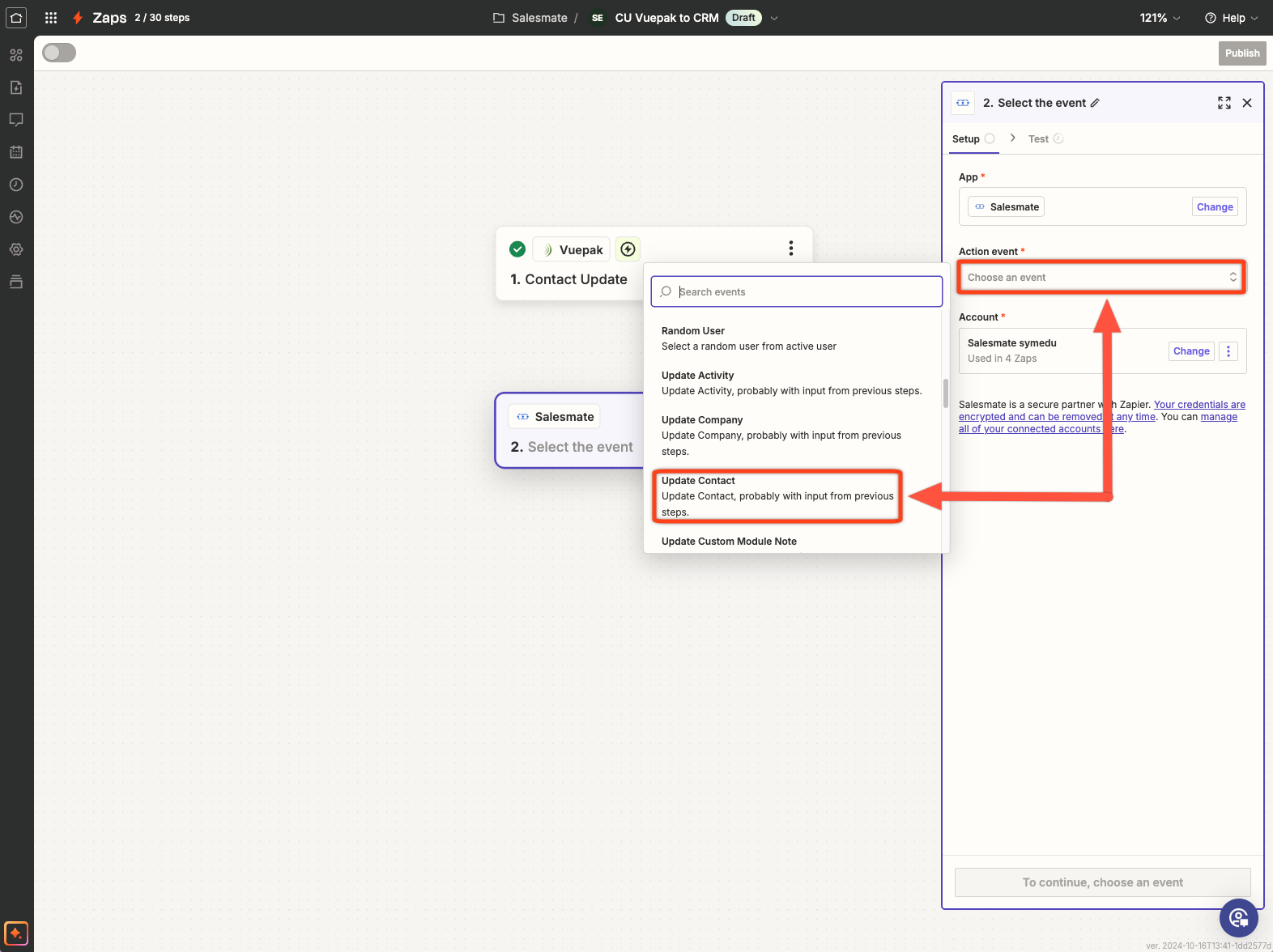The width and height of the screenshot is (1273, 952).
Task: Switch to the Test tab
Action: click(1038, 139)
